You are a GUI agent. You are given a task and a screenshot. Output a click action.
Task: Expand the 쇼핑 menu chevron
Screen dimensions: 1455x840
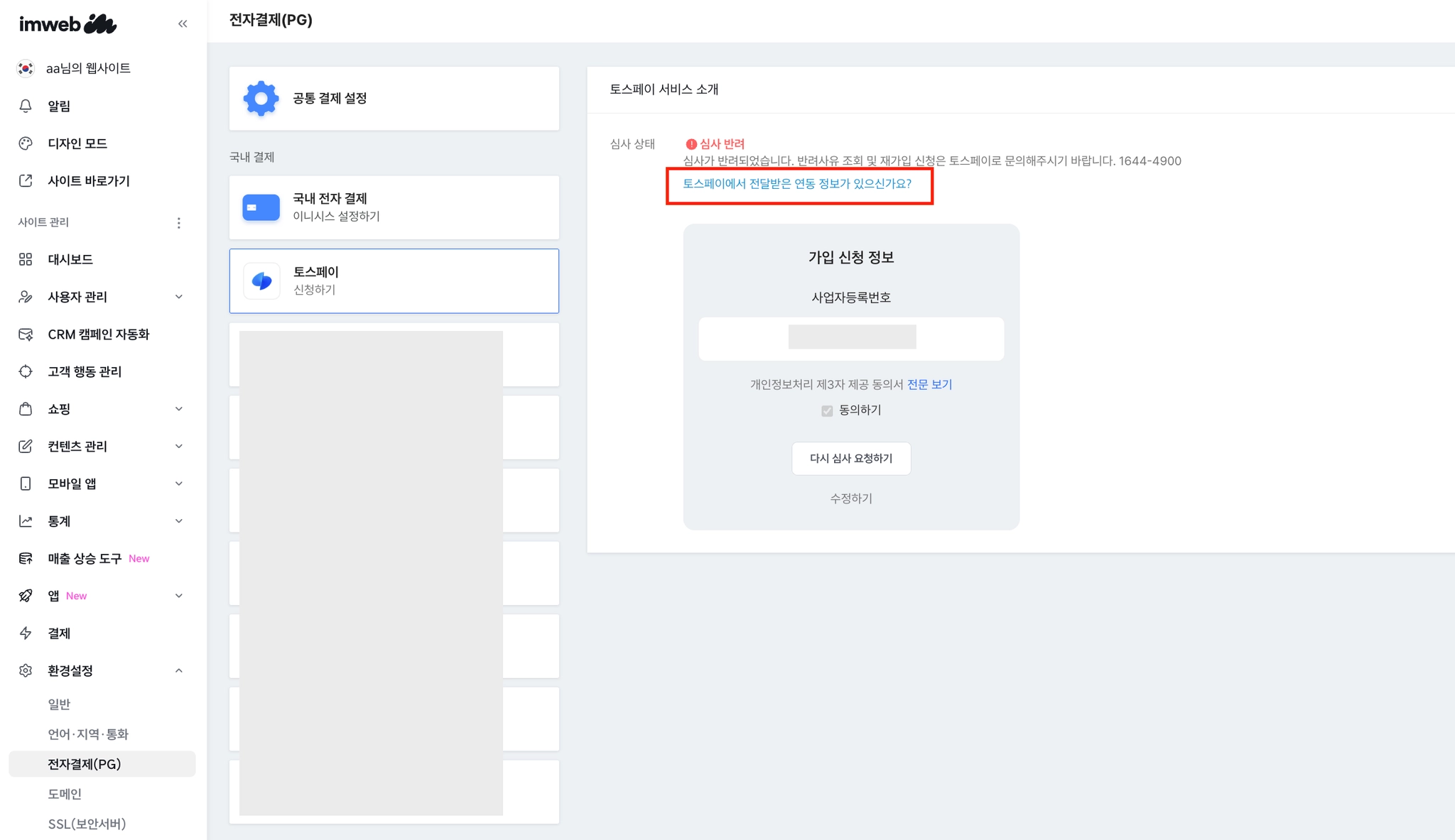pos(179,409)
